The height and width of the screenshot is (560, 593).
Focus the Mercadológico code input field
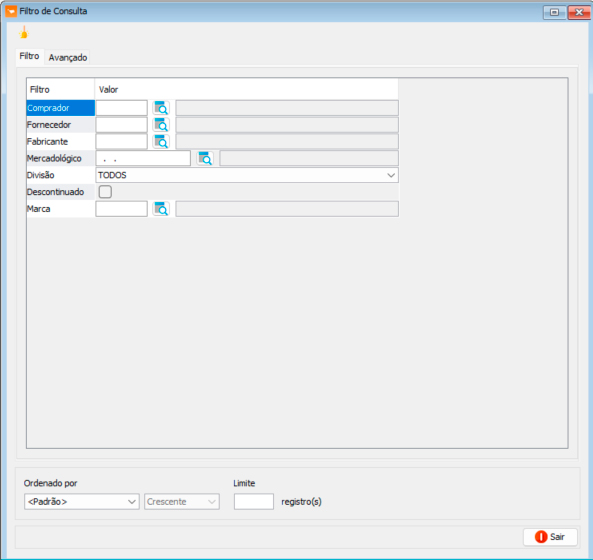(143, 158)
